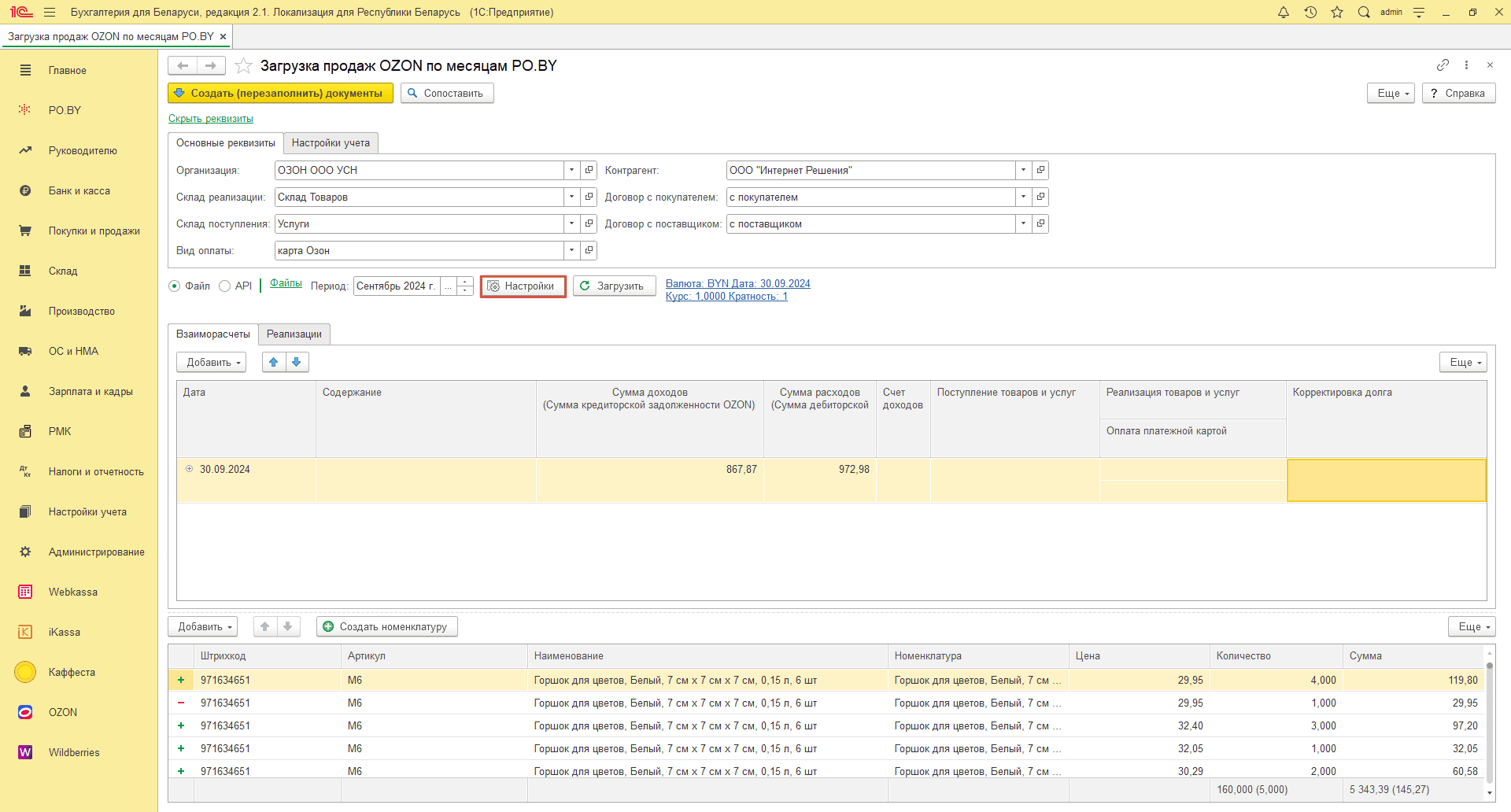This screenshot has width=1511, height=812.
Task: Open the Контрагент field's open-form icon
Action: click(x=1040, y=170)
